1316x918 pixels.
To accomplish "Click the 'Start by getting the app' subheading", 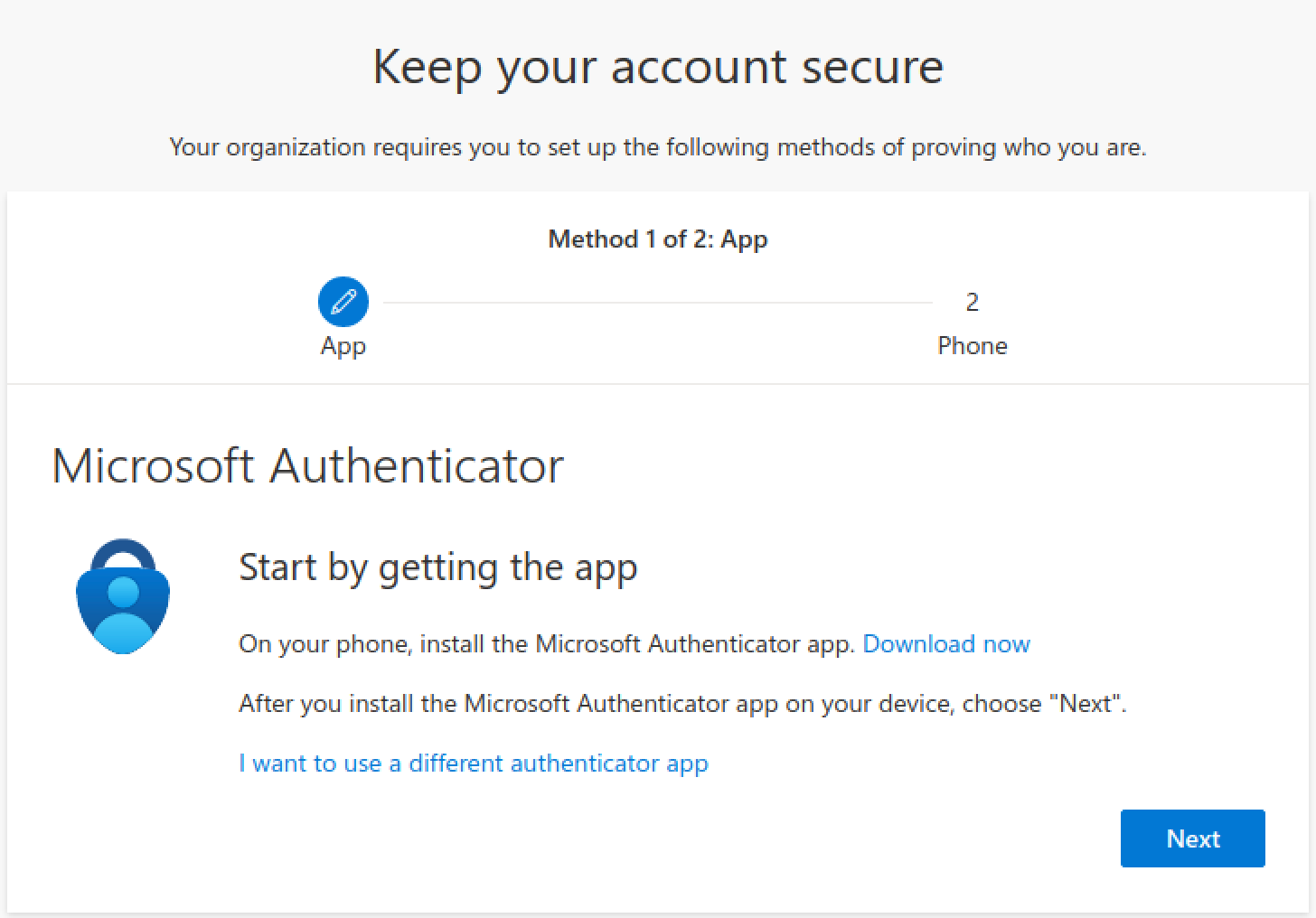I will click(438, 568).
